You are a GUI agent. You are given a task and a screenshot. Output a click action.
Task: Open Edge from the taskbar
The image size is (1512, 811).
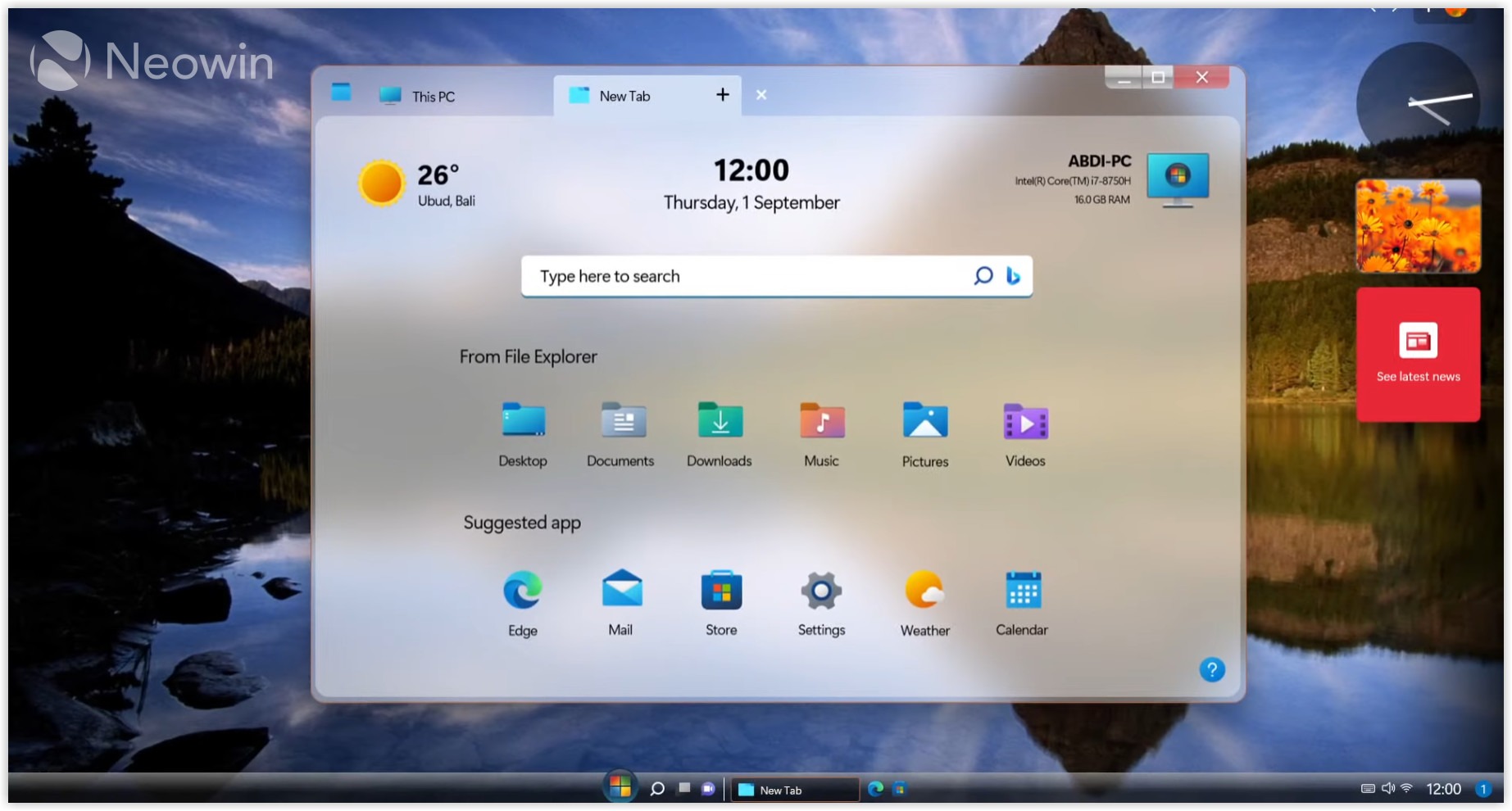[x=875, y=789]
